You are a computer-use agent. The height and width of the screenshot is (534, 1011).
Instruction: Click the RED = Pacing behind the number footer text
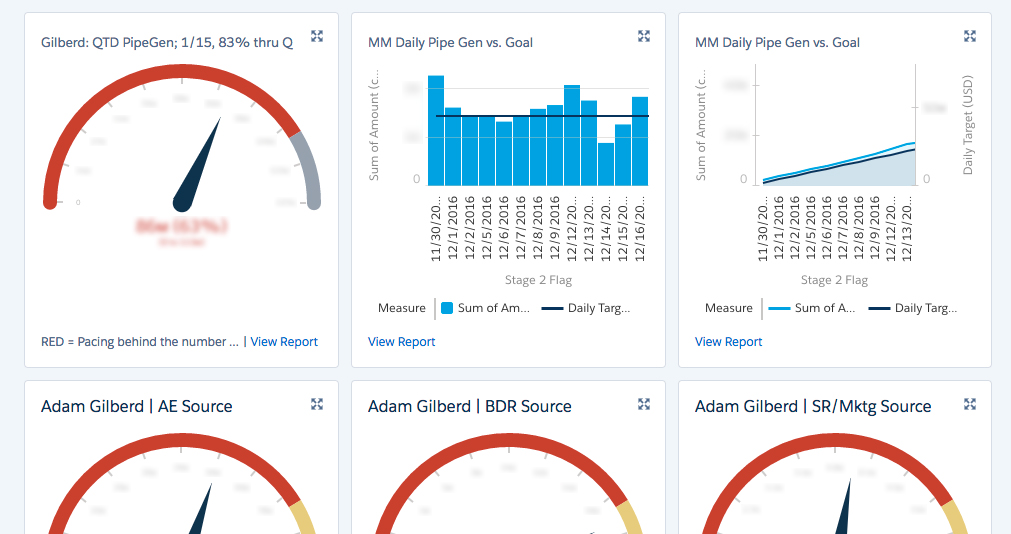pos(140,342)
